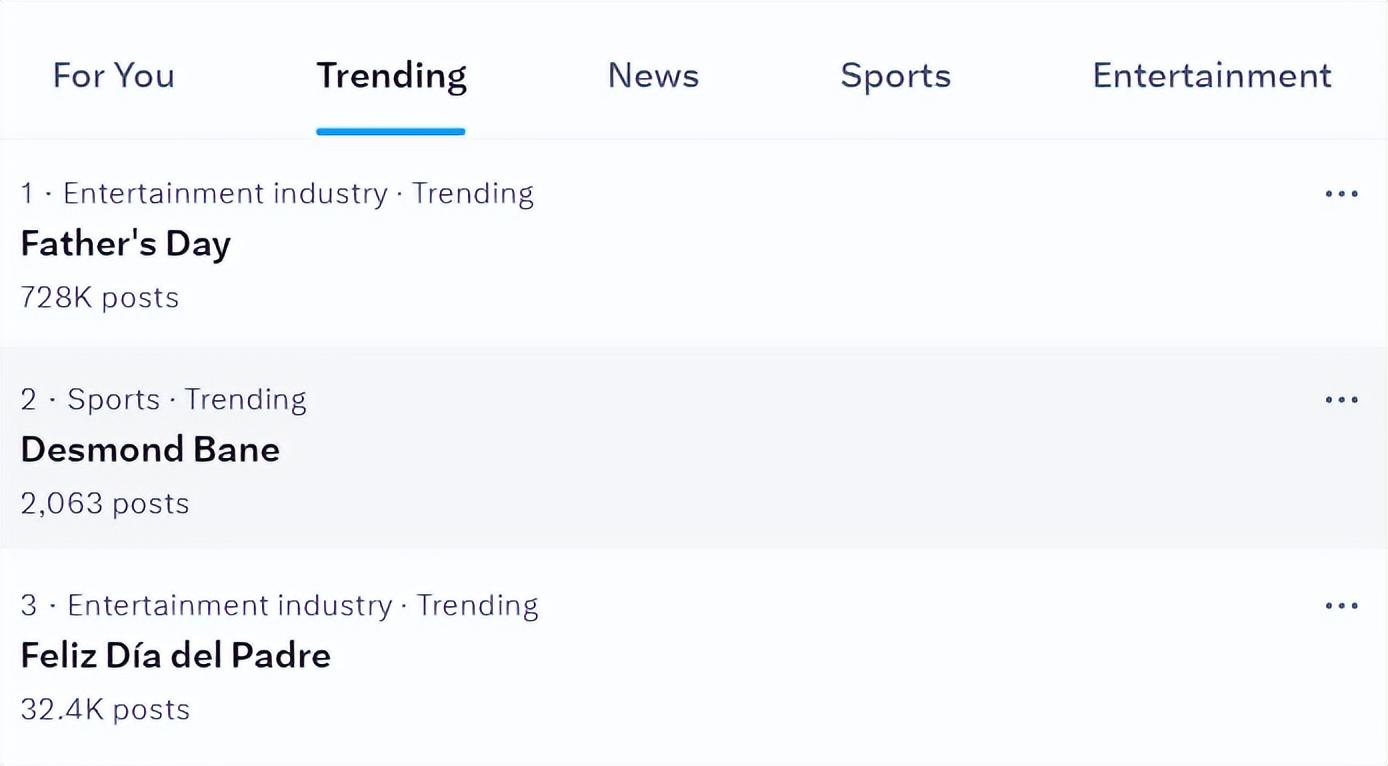
Task: View the Desmond Bane trending topic
Action: click(150, 450)
